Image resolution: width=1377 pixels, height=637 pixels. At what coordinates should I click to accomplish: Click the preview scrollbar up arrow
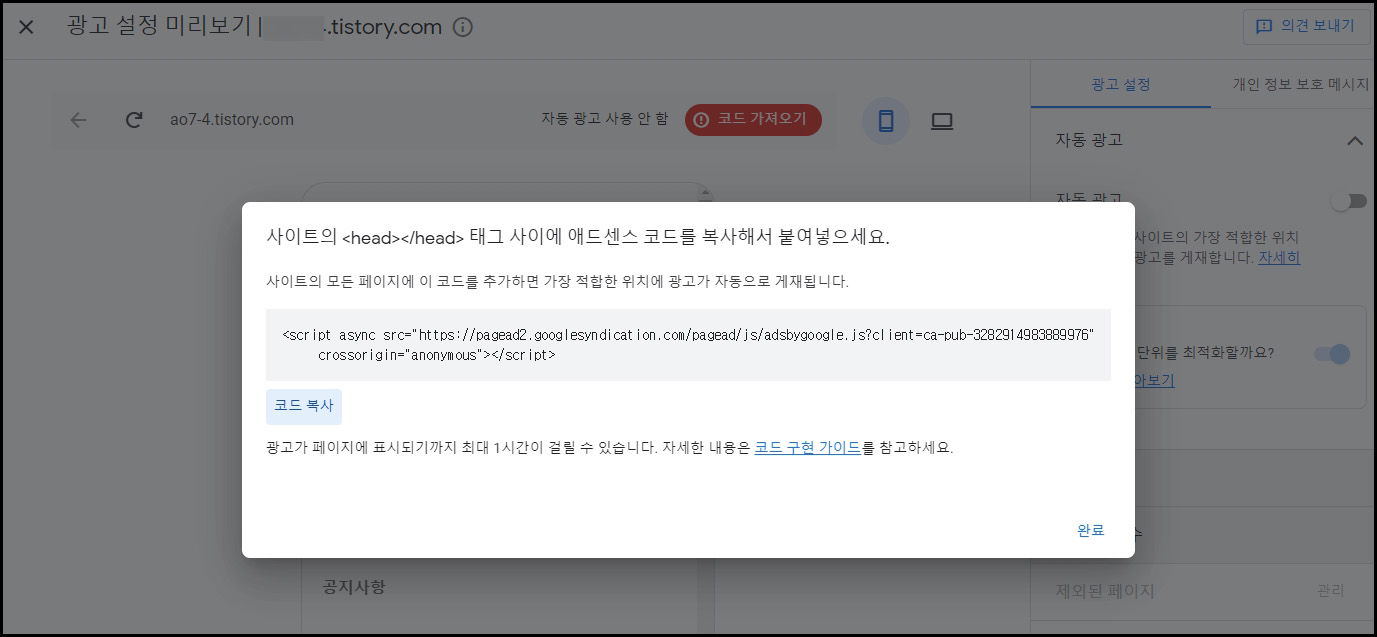[x=705, y=191]
